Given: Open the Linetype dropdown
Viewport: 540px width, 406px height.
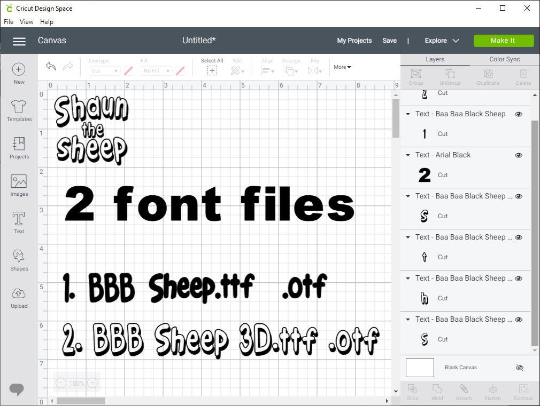Looking at the screenshot, I should click(104, 71).
